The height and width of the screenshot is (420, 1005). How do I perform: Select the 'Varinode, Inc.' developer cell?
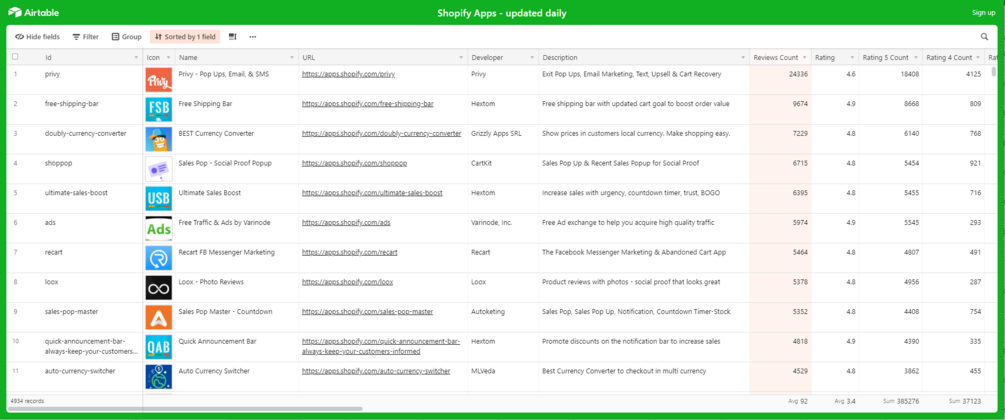pyautogui.click(x=503, y=228)
